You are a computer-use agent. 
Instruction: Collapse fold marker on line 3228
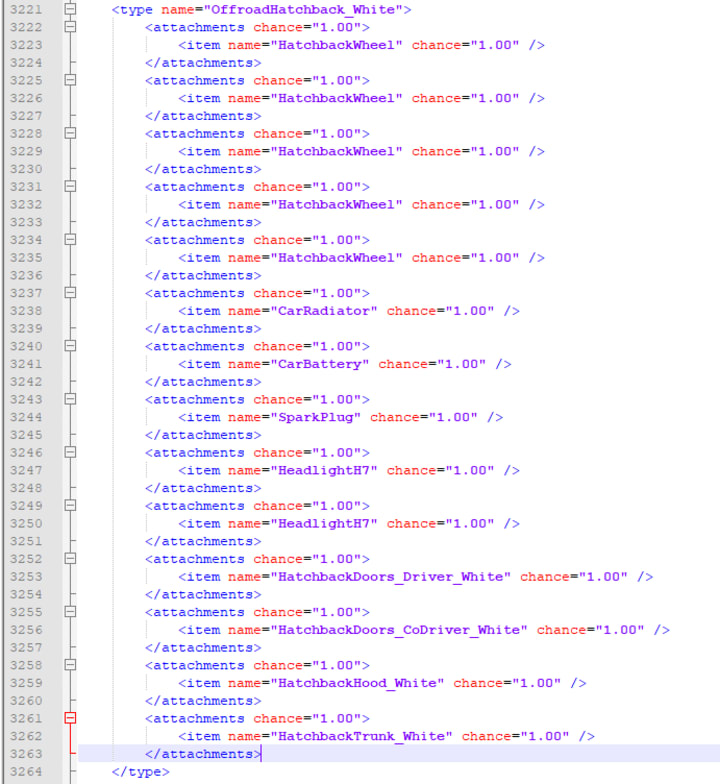(x=70, y=133)
